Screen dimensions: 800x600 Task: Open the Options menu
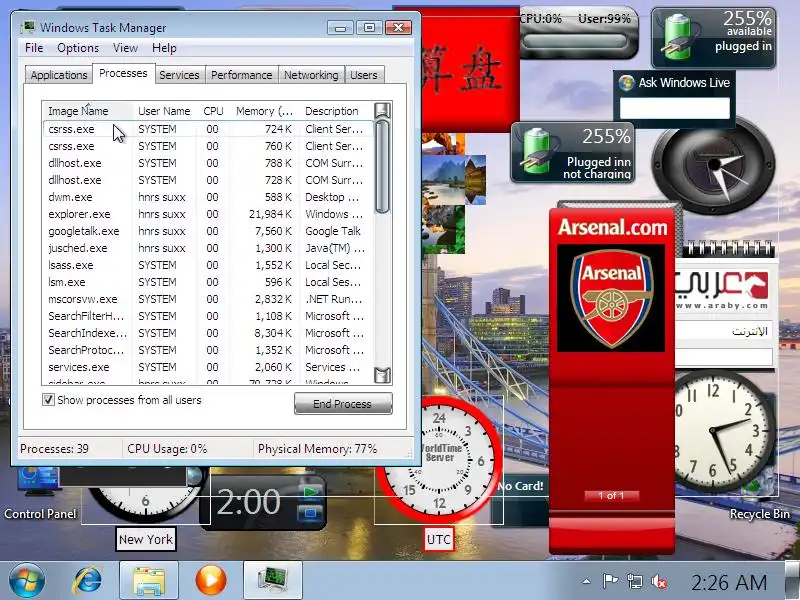(78, 48)
